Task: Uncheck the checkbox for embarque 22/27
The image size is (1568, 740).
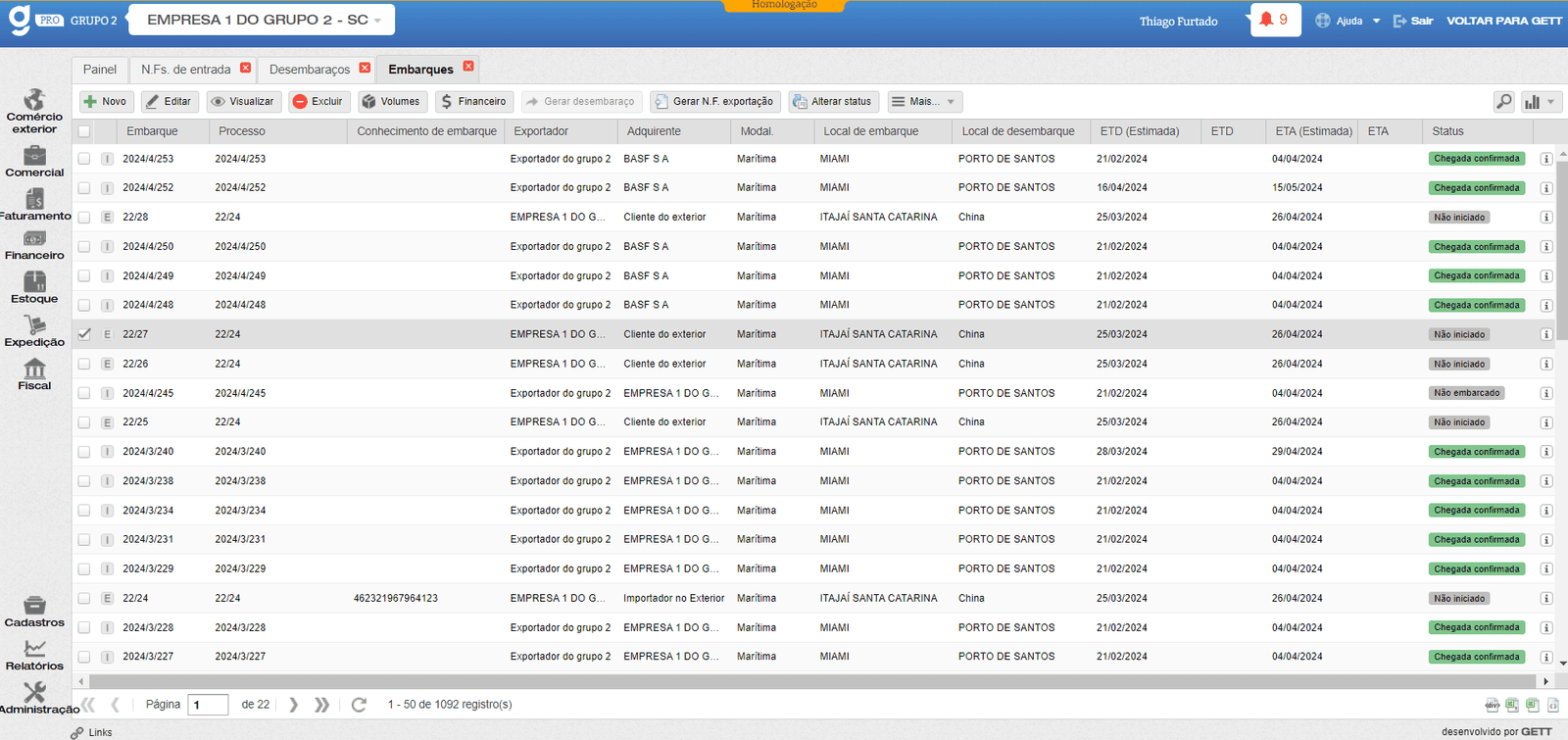Action: tap(84, 334)
